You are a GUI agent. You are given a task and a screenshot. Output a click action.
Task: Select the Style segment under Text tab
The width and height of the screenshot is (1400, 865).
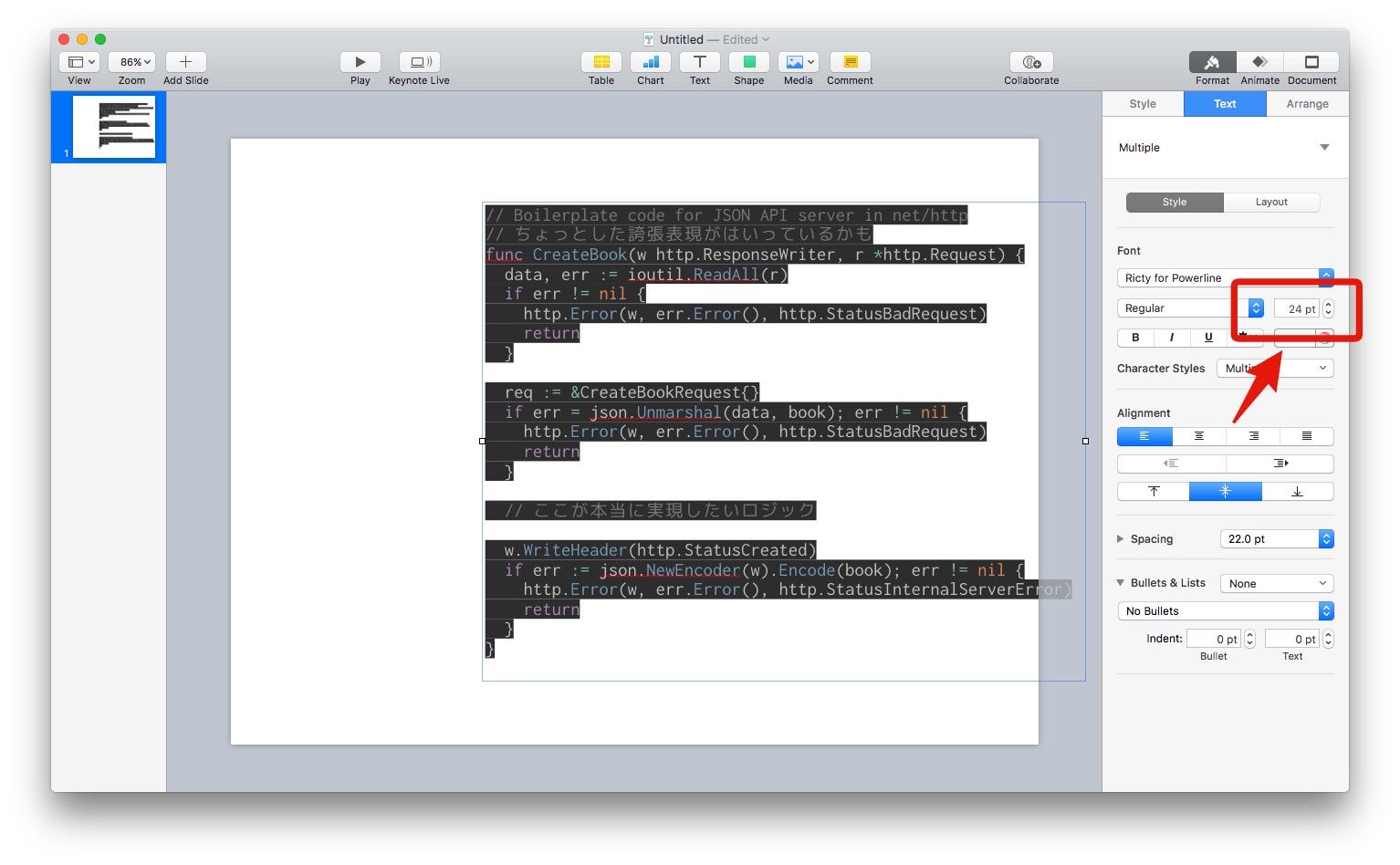1175,202
